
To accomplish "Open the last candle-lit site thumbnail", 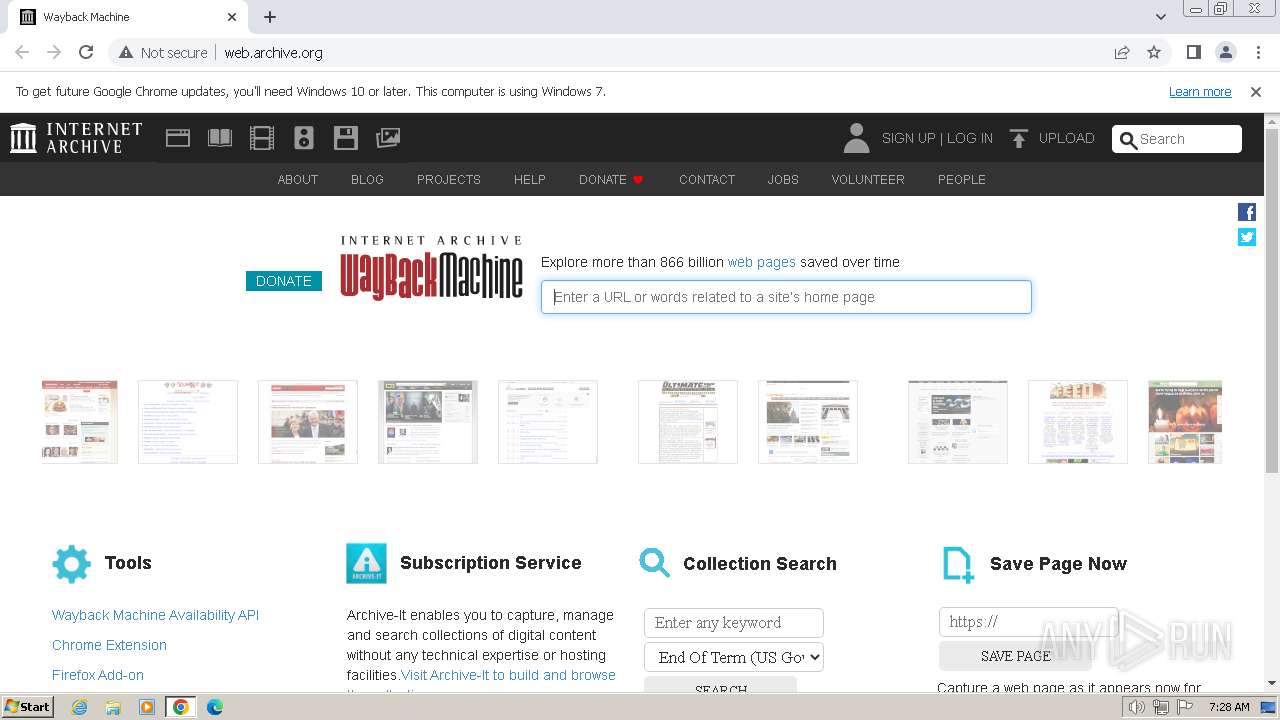I will point(1185,422).
